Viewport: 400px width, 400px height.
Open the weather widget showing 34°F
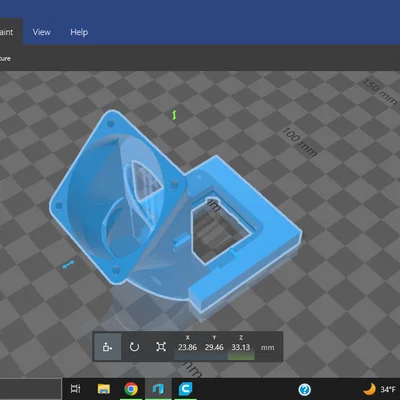[x=379, y=389]
